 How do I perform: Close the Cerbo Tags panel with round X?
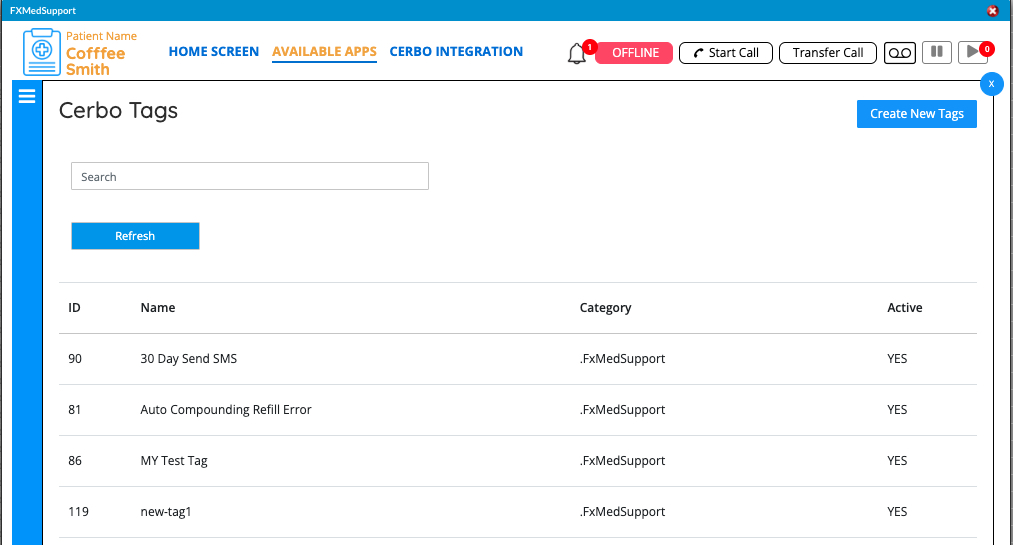coord(991,84)
